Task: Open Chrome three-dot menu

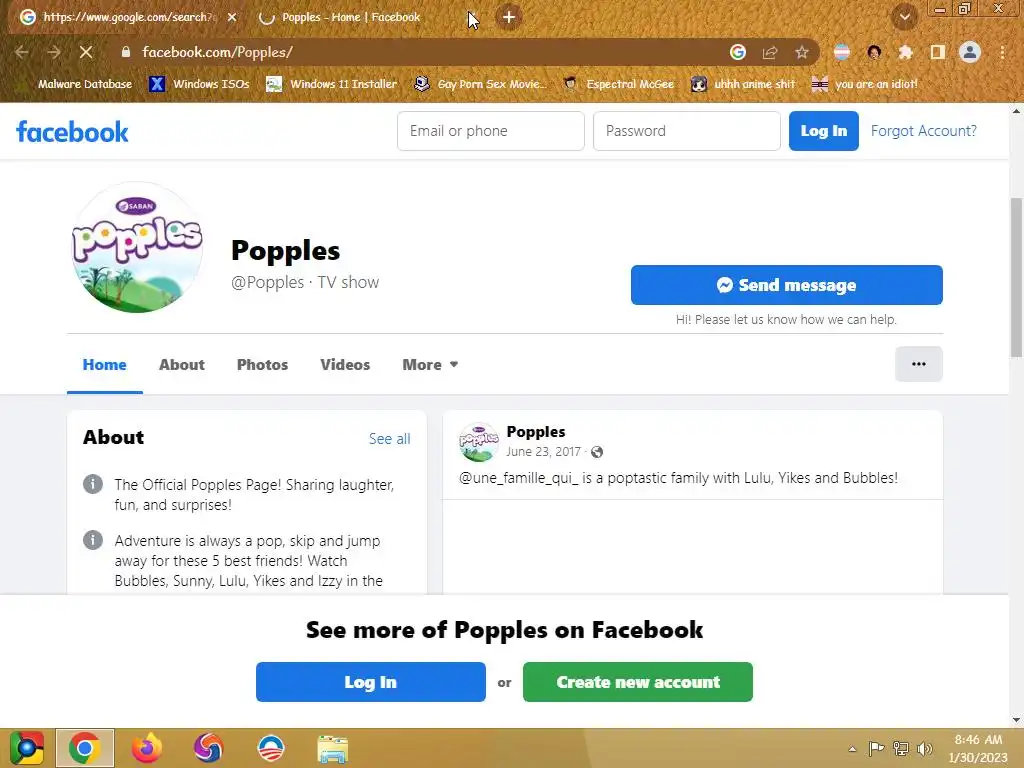Action: coord(1002,52)
